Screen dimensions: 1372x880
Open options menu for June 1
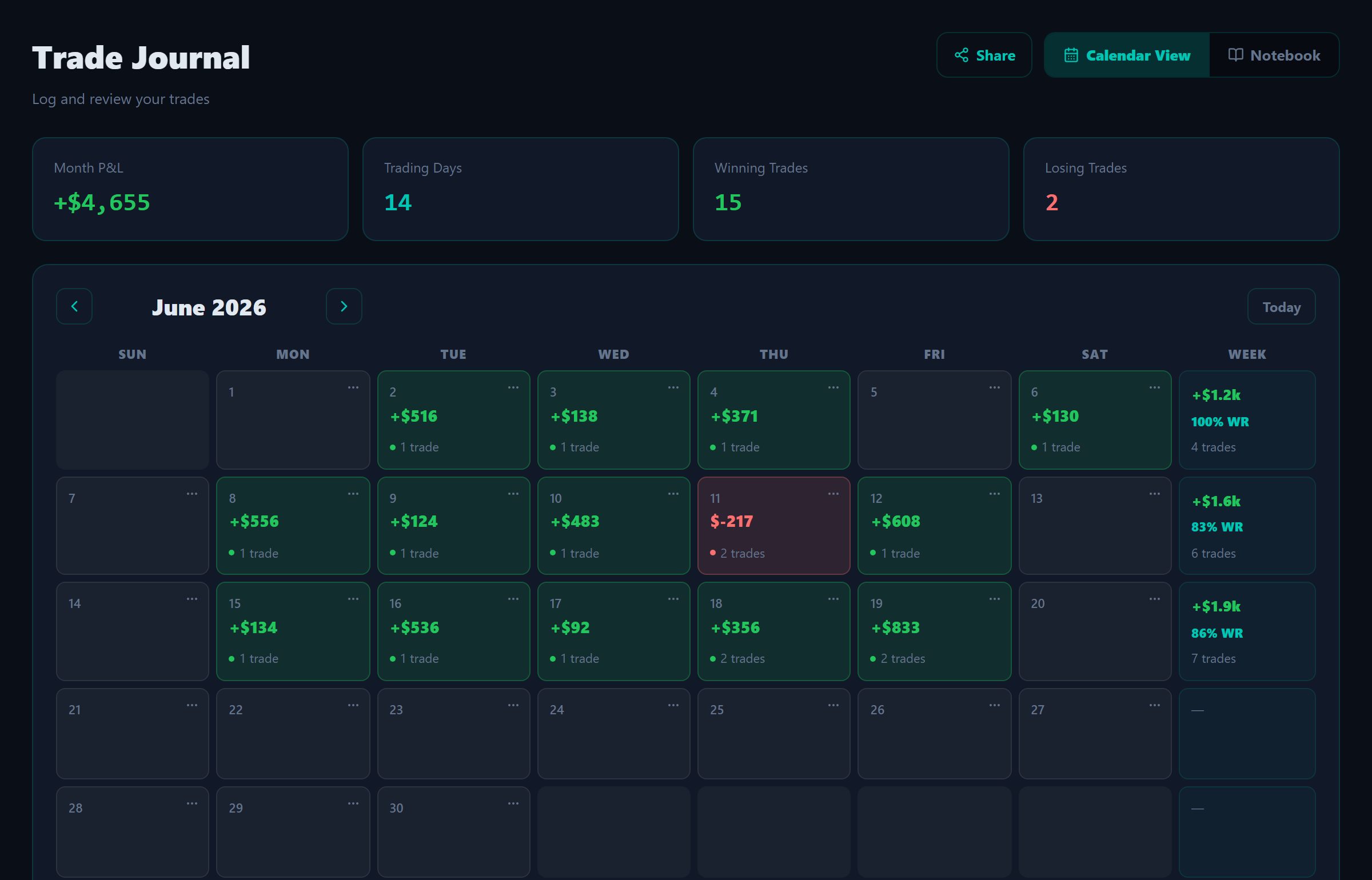[x=353, y=387]
